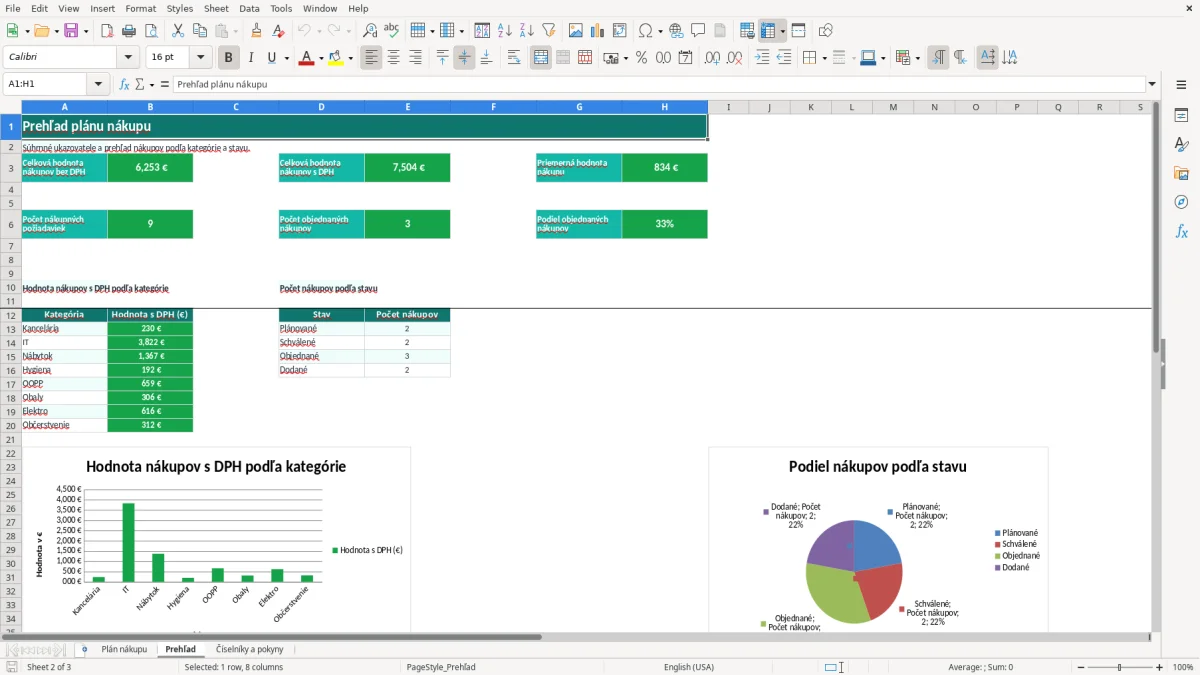
Task: Open sidebar Navigator compass icon
Action: pyautogui.click(x=1181, y=202)
